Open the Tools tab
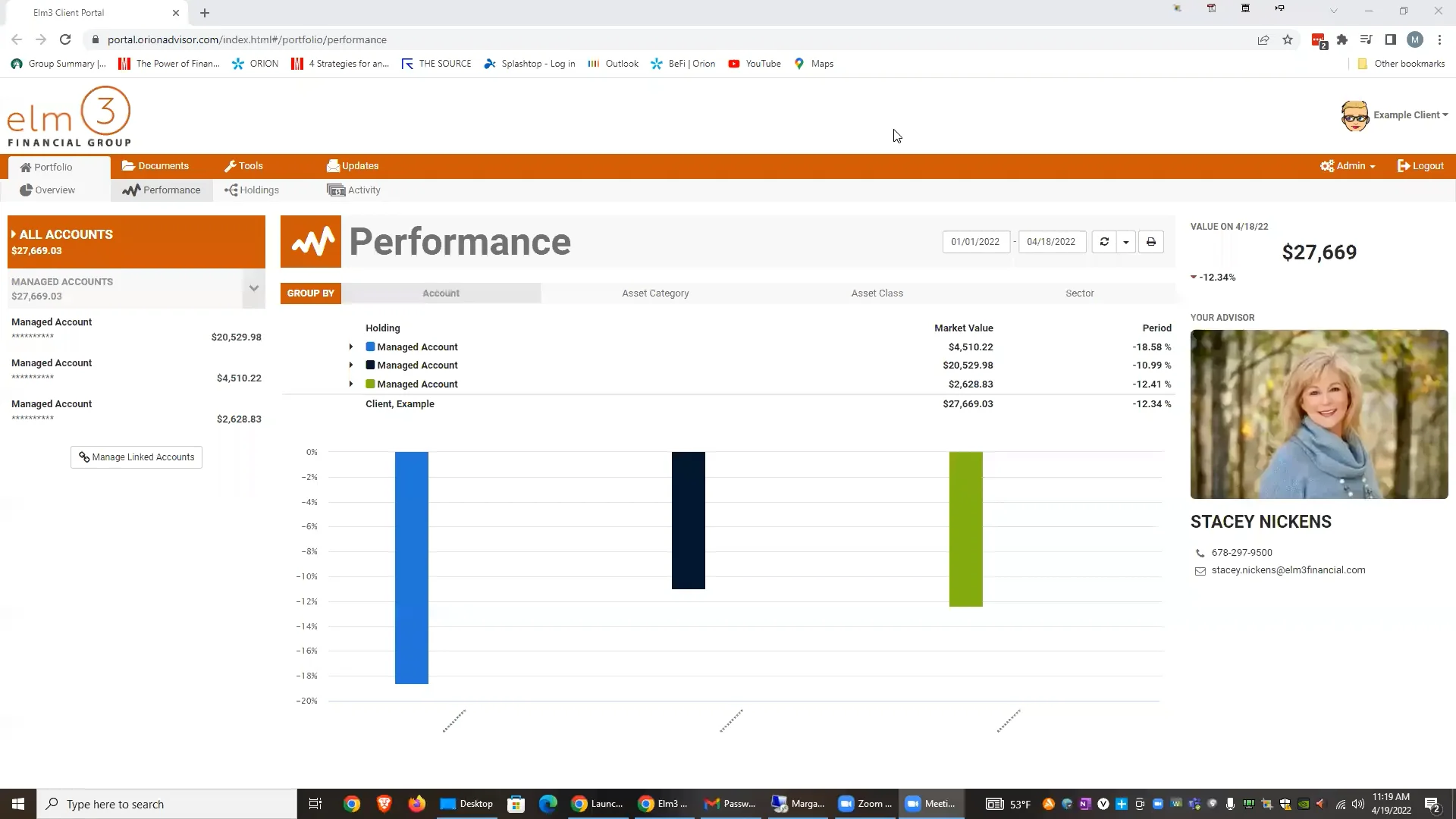Image resolution: width=1456 pixels, height=819 pixels. 243,166
